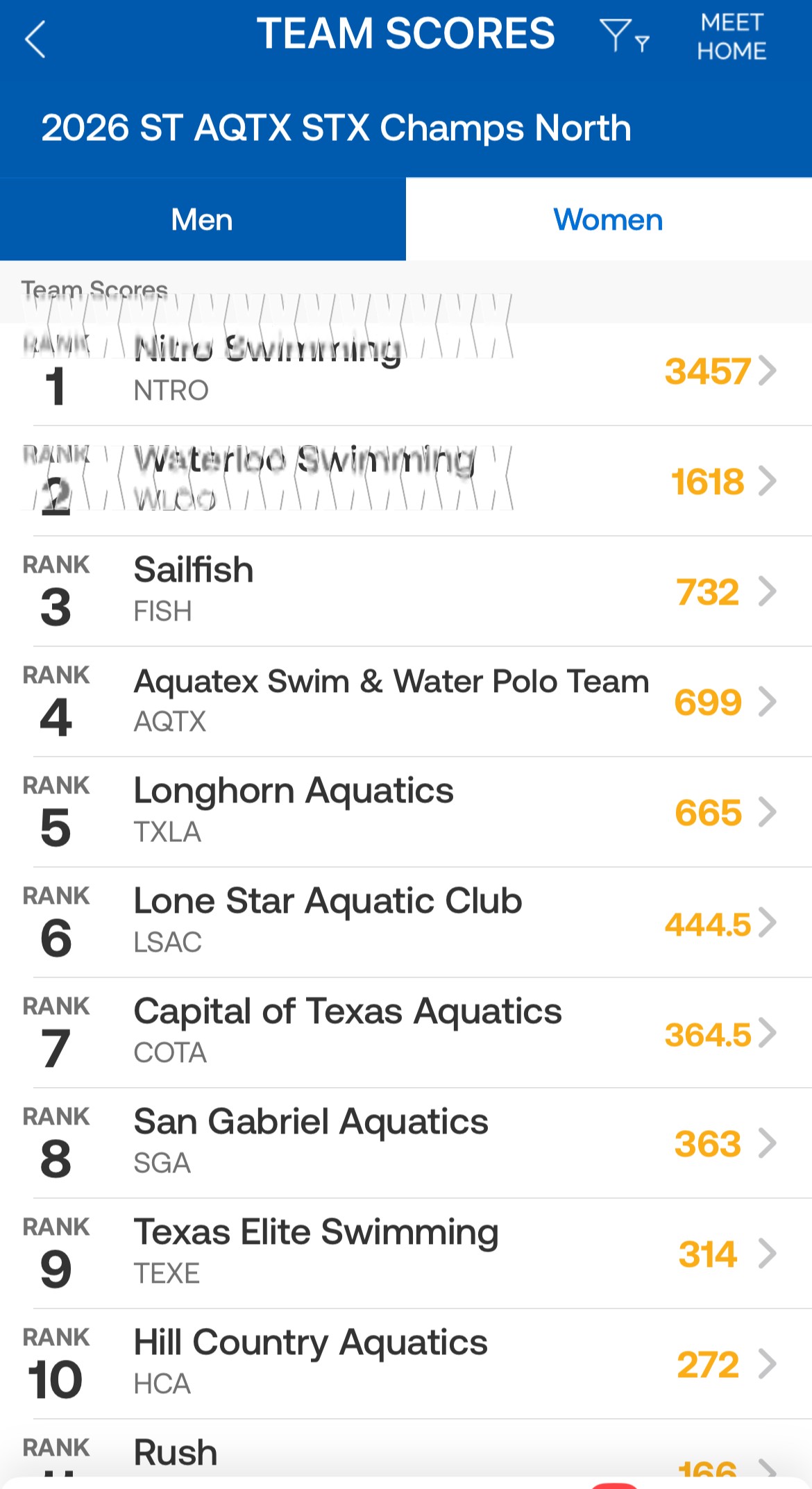Open chevron beside Lone Star score 444.5
This screenshot has width=812, height=1489.
768,923
